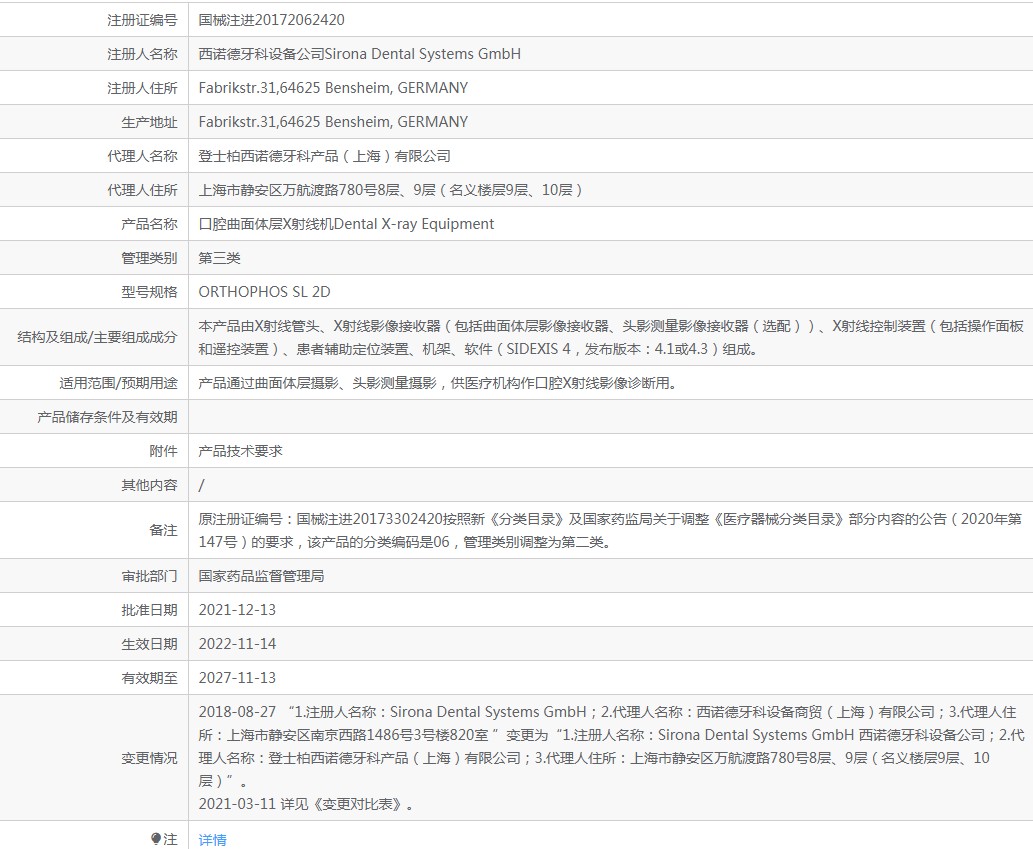Select the 注册人住所 address value Fabrikstr.31

click(x=333, y=88)
